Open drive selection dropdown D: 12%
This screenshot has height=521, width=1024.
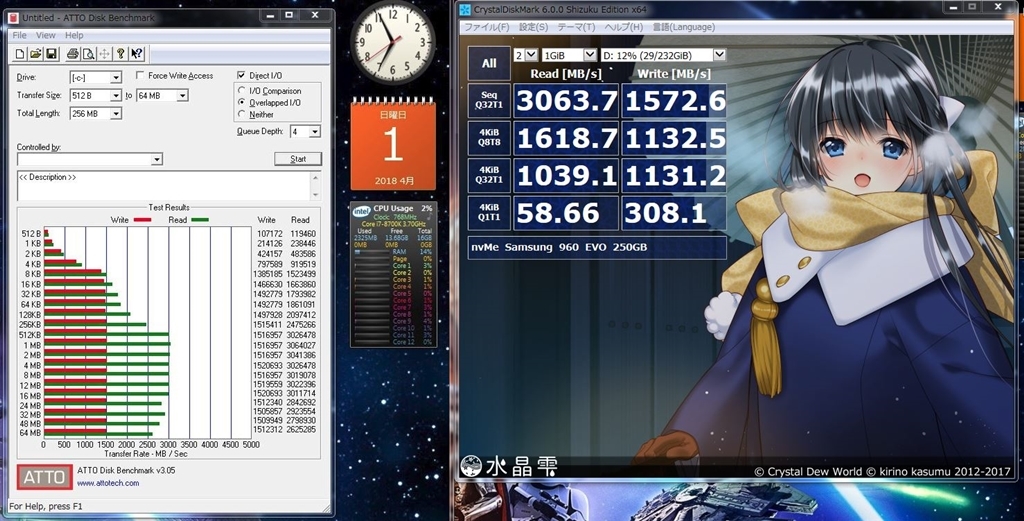click(663, 55)
